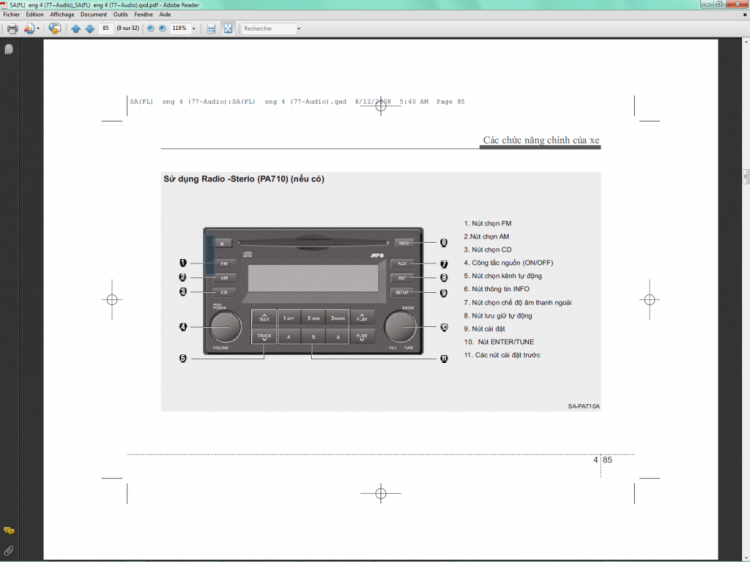The height and width of the screenshot is (562, 750).
Task: Click the text '8. Nút lưu giữ tự động'
Action: click(x=498, y=316)
